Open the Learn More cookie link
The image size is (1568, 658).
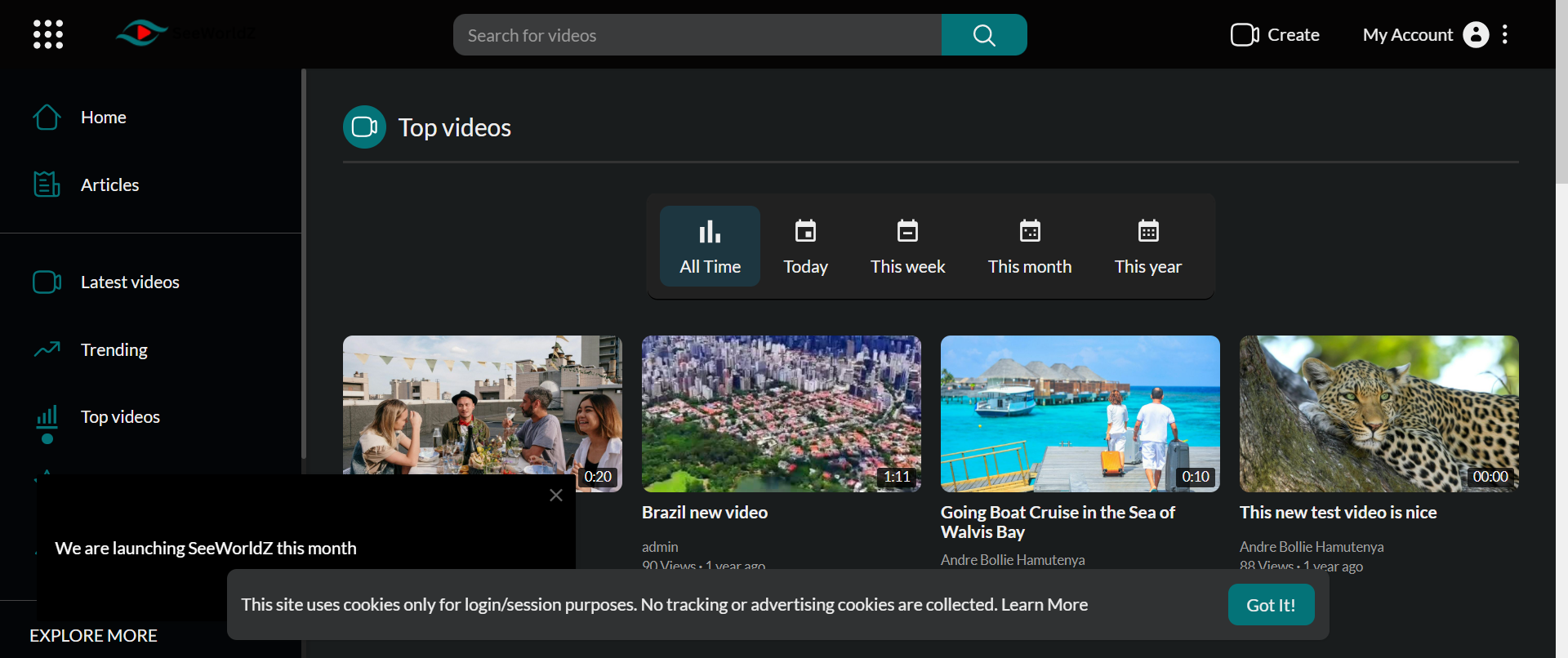tap(1045, 605)
